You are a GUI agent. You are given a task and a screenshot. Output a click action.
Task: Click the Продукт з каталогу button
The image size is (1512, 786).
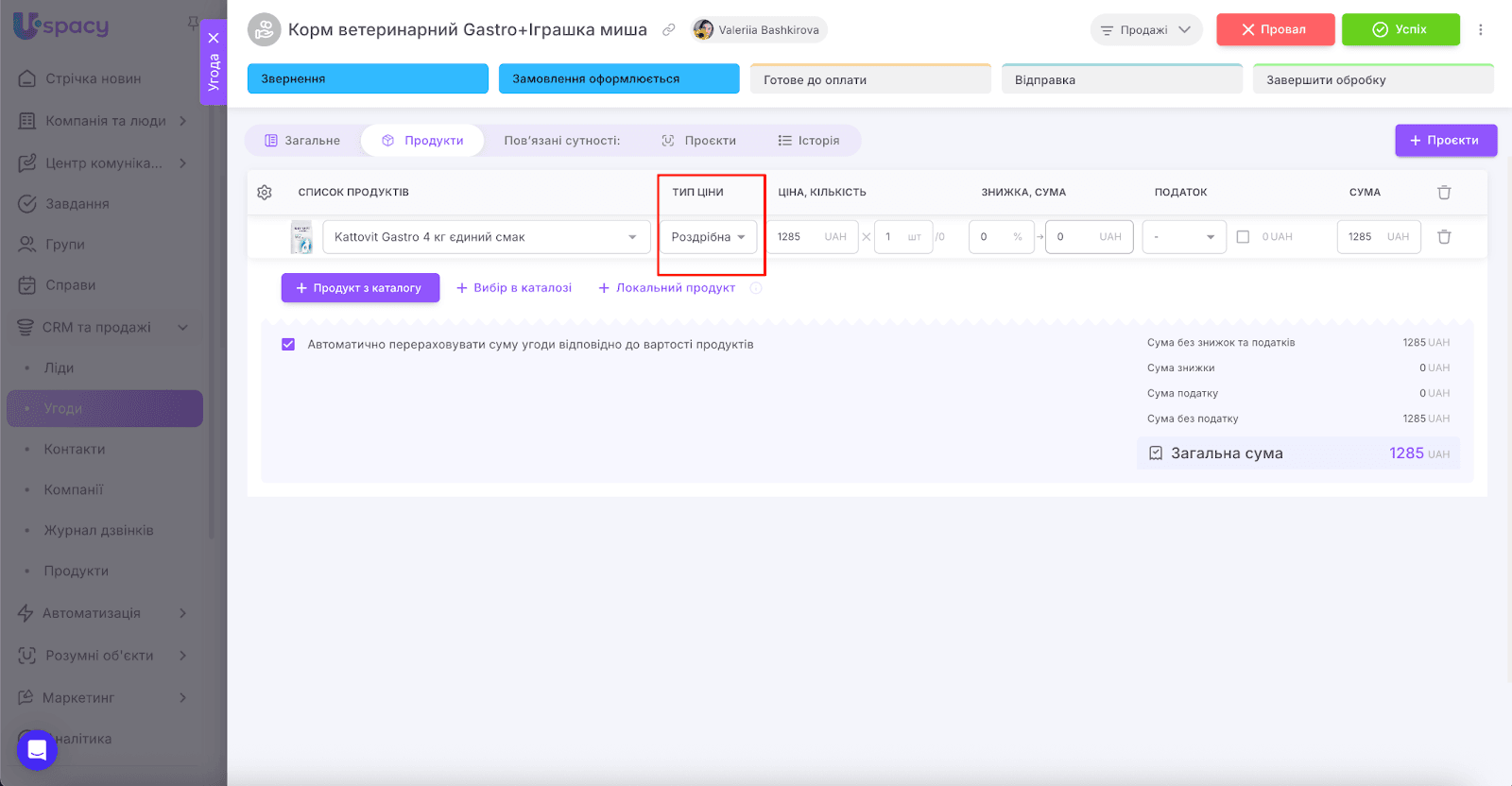[360, 288]
